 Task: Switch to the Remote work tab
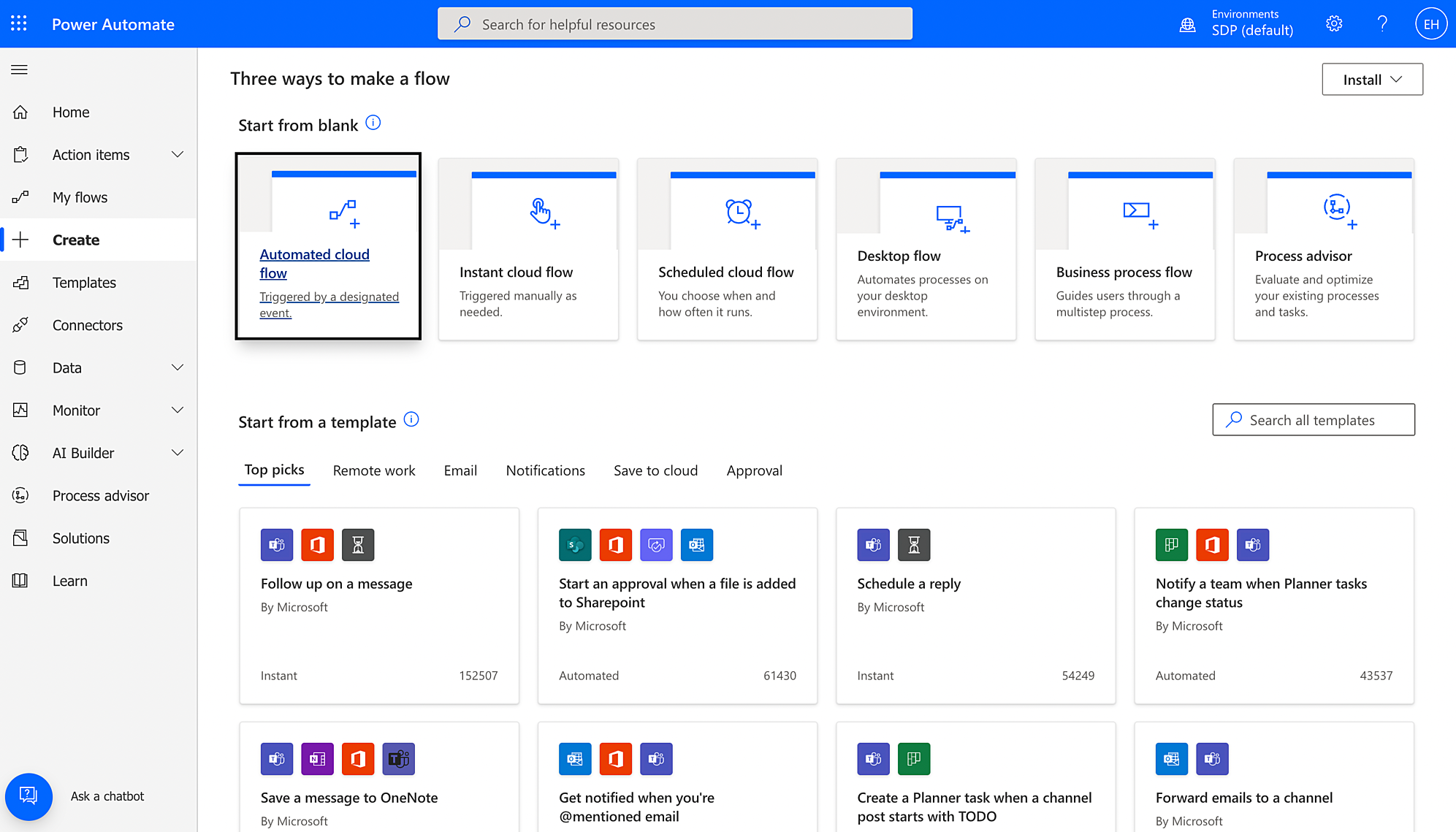[x=374, y=470]
